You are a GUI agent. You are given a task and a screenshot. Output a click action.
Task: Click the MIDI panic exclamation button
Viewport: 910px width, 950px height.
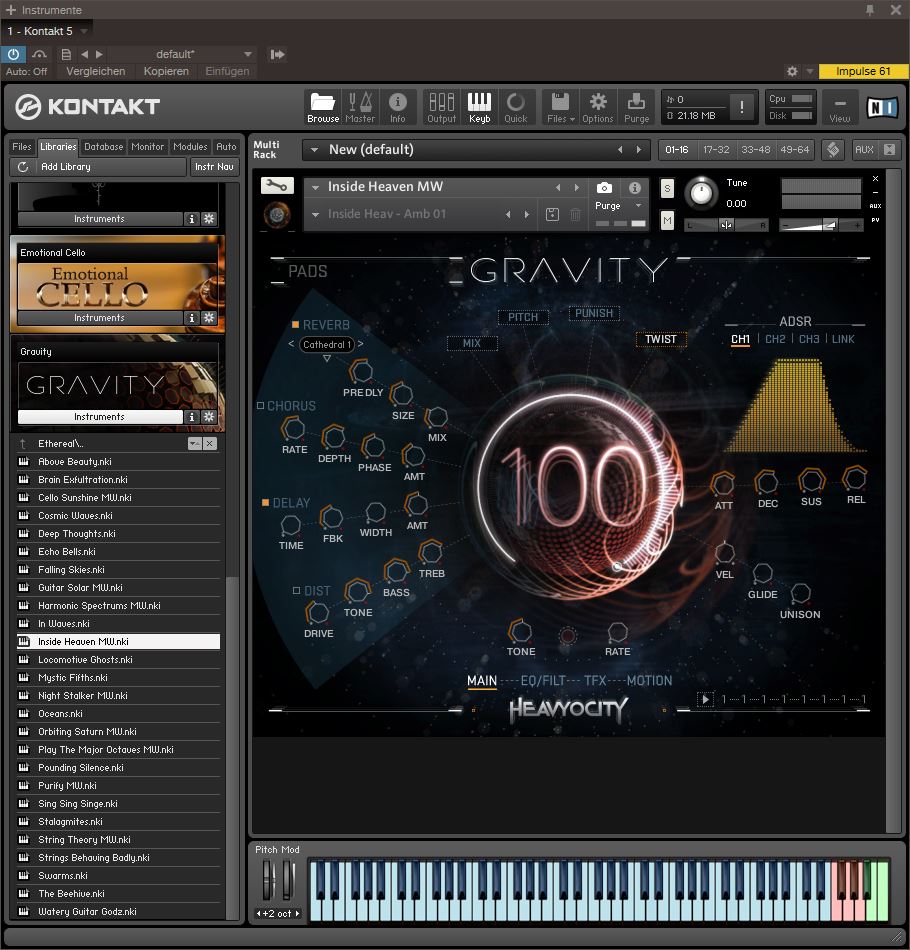click(742, 107)
